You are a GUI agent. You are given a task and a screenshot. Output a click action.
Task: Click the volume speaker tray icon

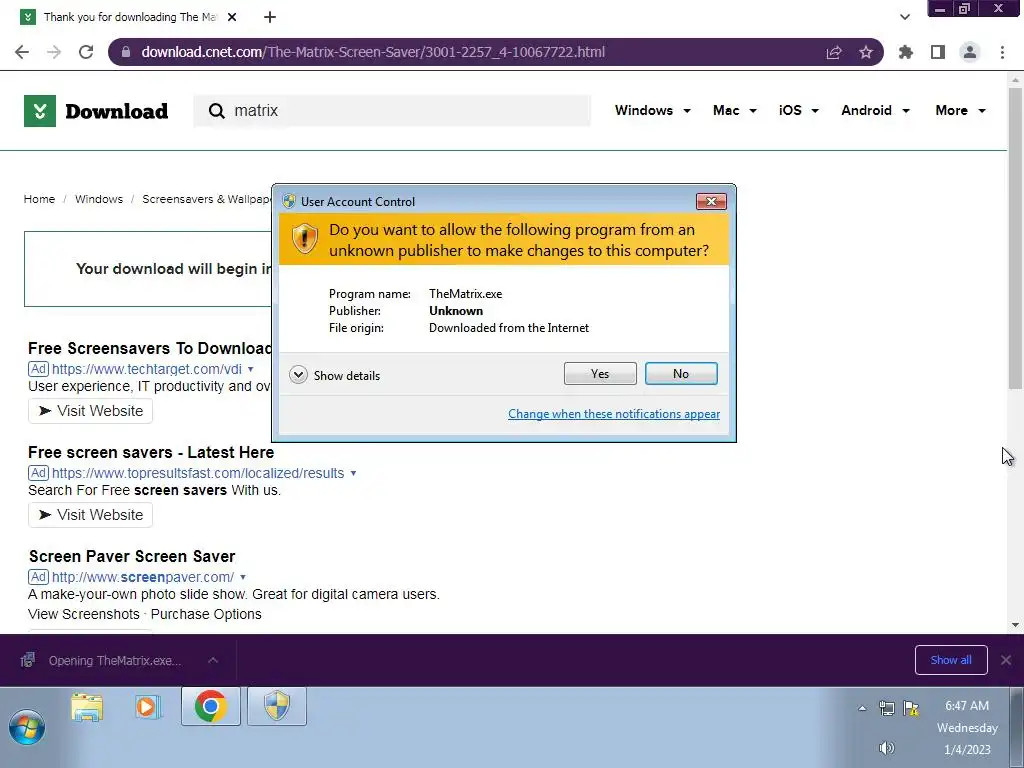tap(886, 748)
